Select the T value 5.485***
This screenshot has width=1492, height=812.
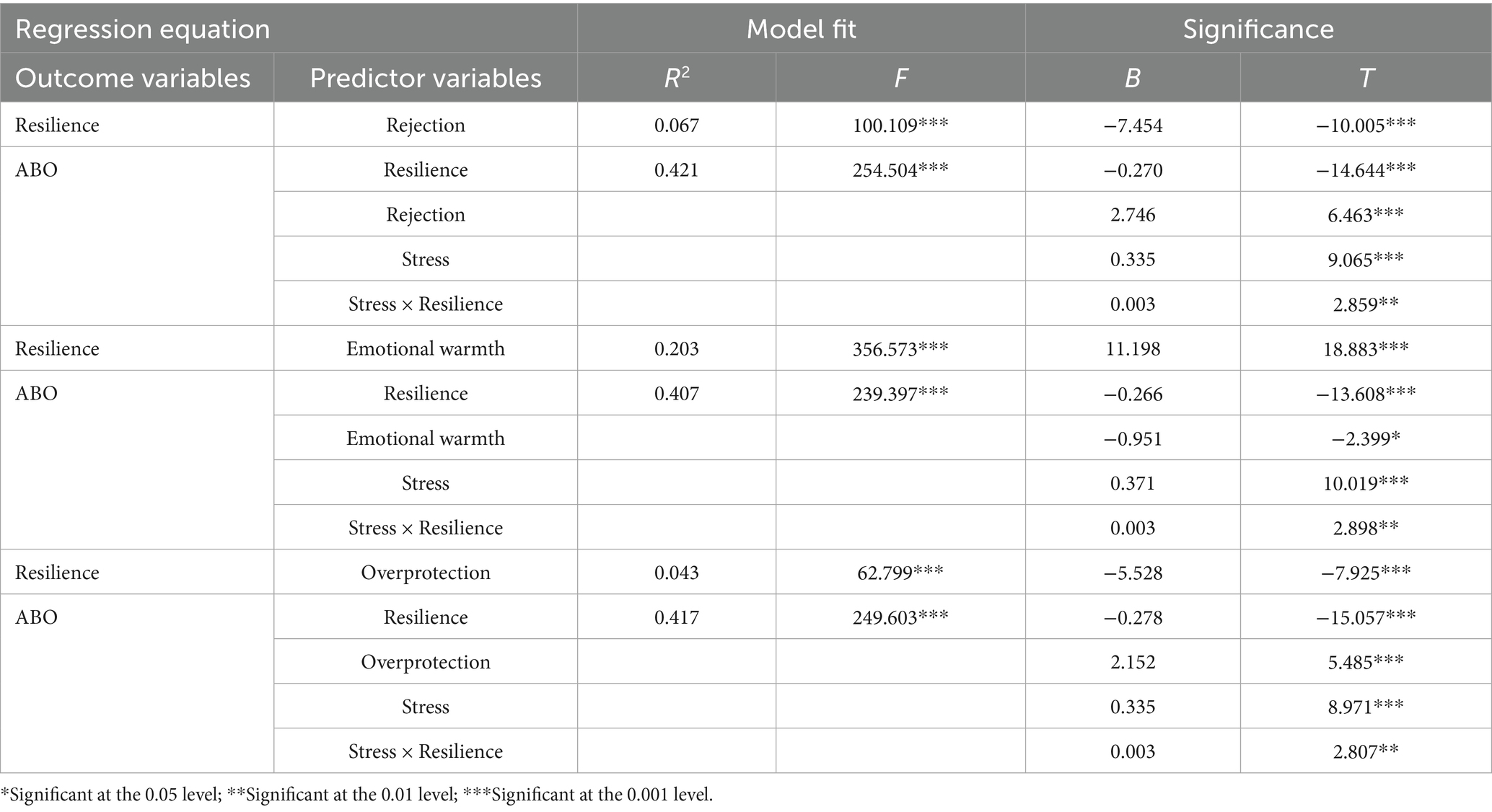(x=1366, y=662)
